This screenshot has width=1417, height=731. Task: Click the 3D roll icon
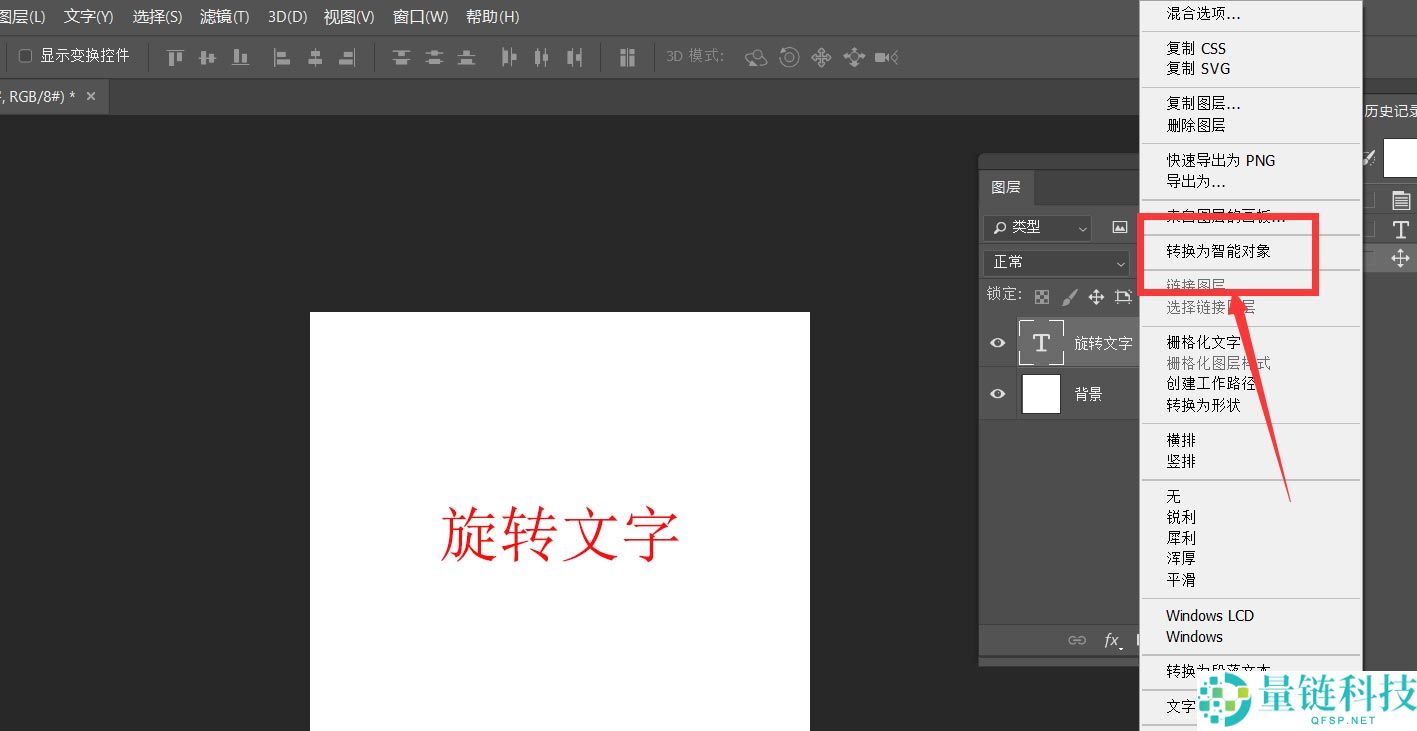tap(789, 57)
